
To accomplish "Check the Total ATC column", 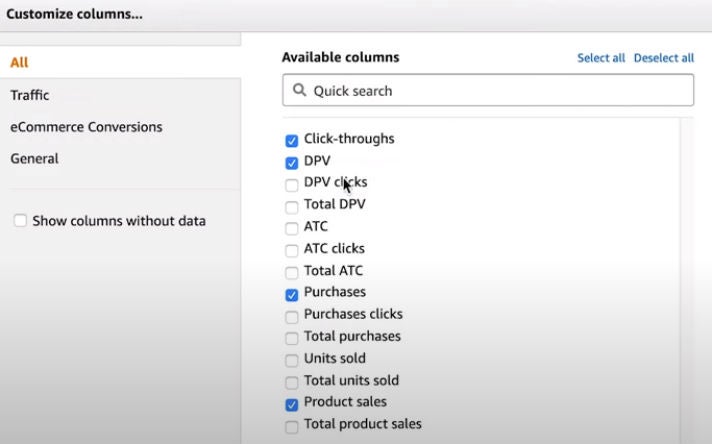I will [x=292, y=272].
